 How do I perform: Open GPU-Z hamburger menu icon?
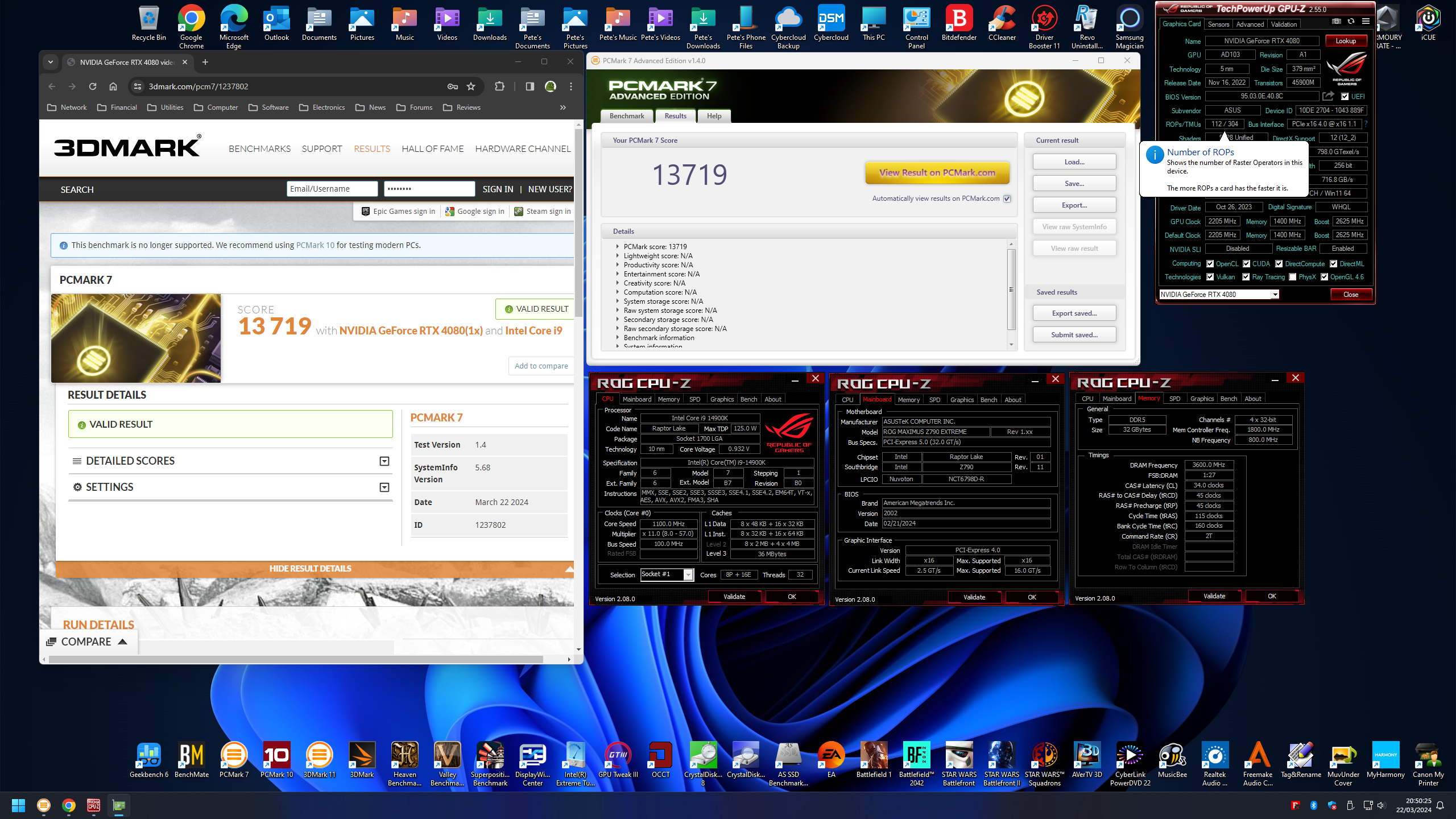pos(1366,22)
